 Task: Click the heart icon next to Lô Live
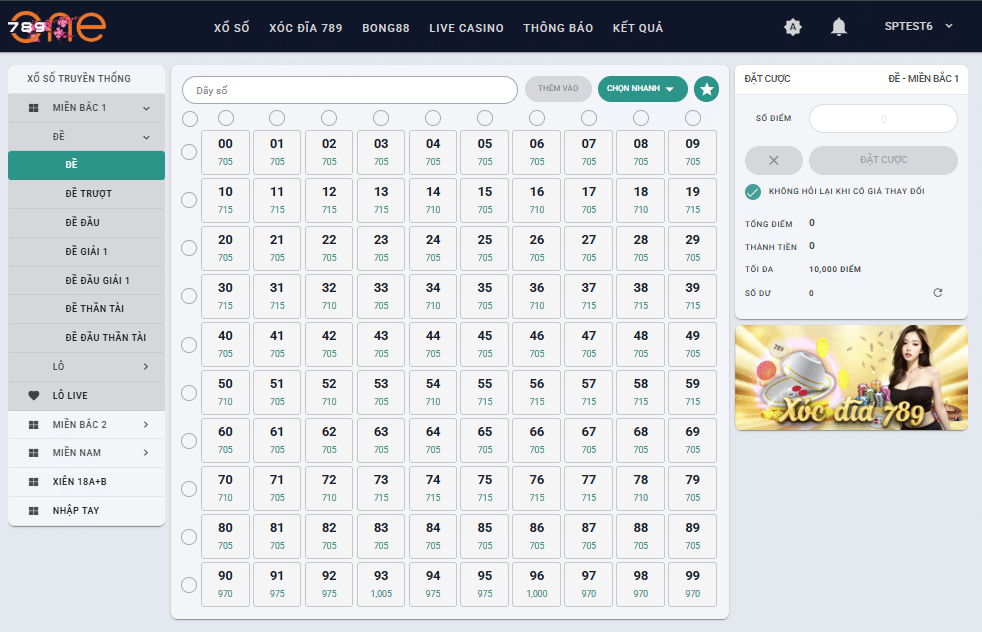click(34, 395)
